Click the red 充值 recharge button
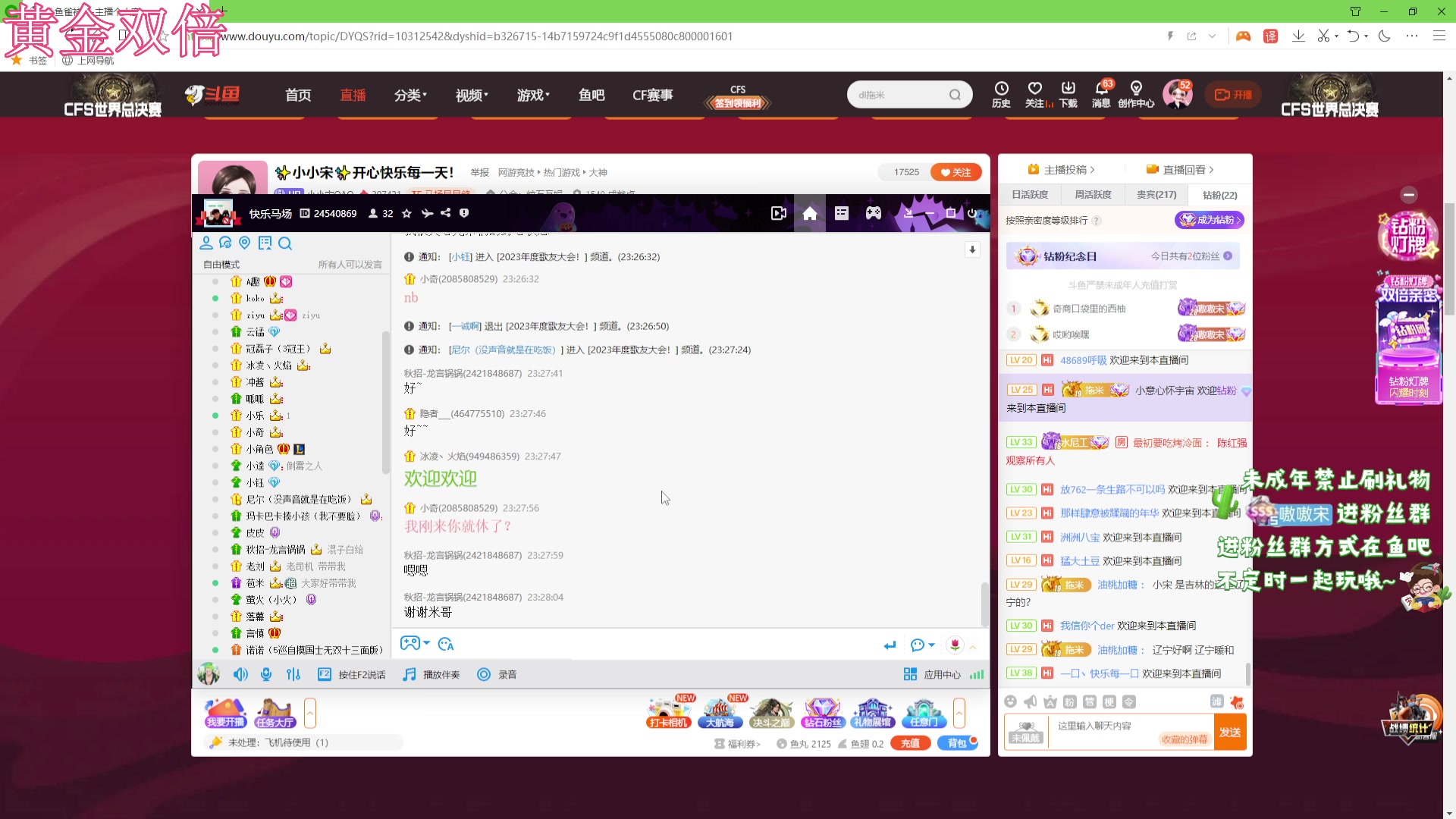This screenshot has height=819, width=1456. coord(910,744)
